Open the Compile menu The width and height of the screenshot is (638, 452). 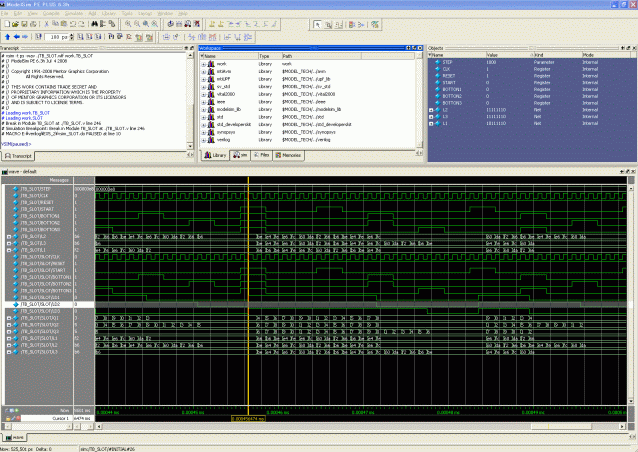pos(51,13)
